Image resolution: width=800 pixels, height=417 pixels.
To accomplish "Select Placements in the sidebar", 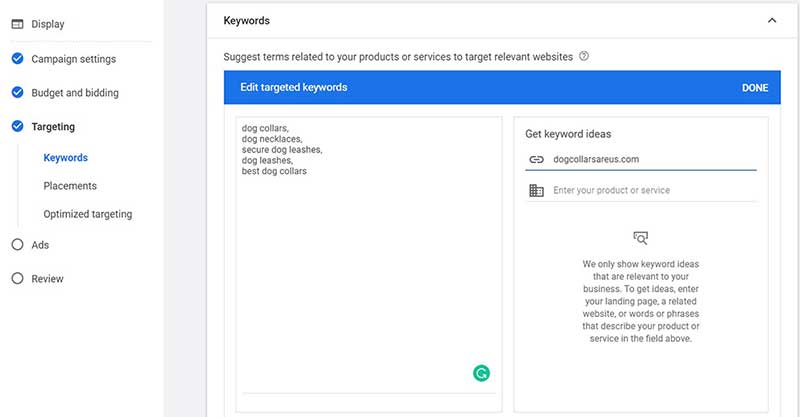I will tap(70, 186).
